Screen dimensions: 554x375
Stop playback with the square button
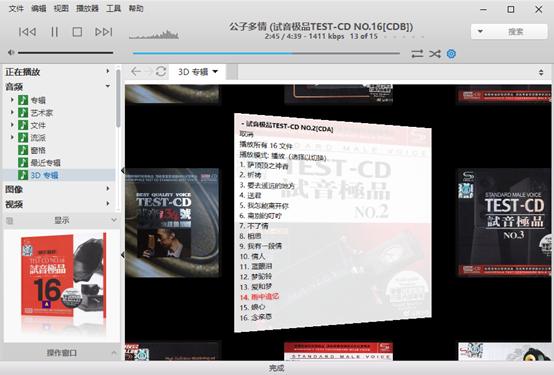coord(77,32)
